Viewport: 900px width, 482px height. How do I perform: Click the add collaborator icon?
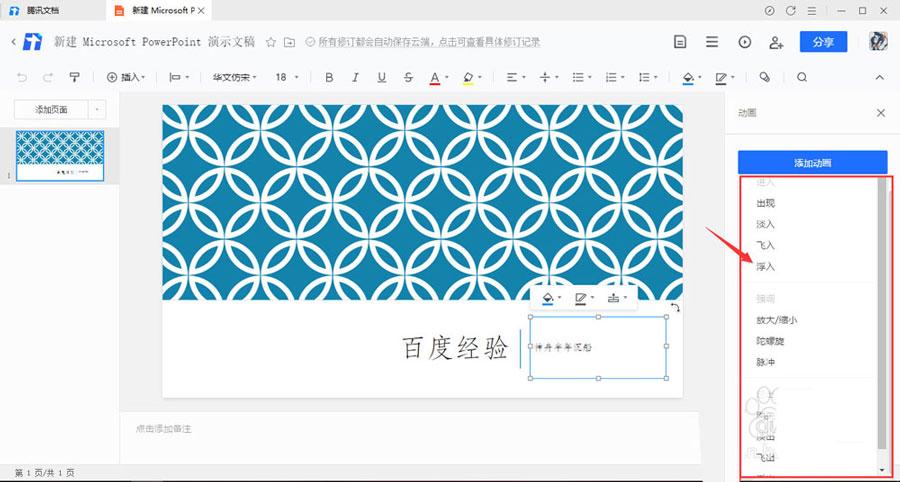[776, 42]
